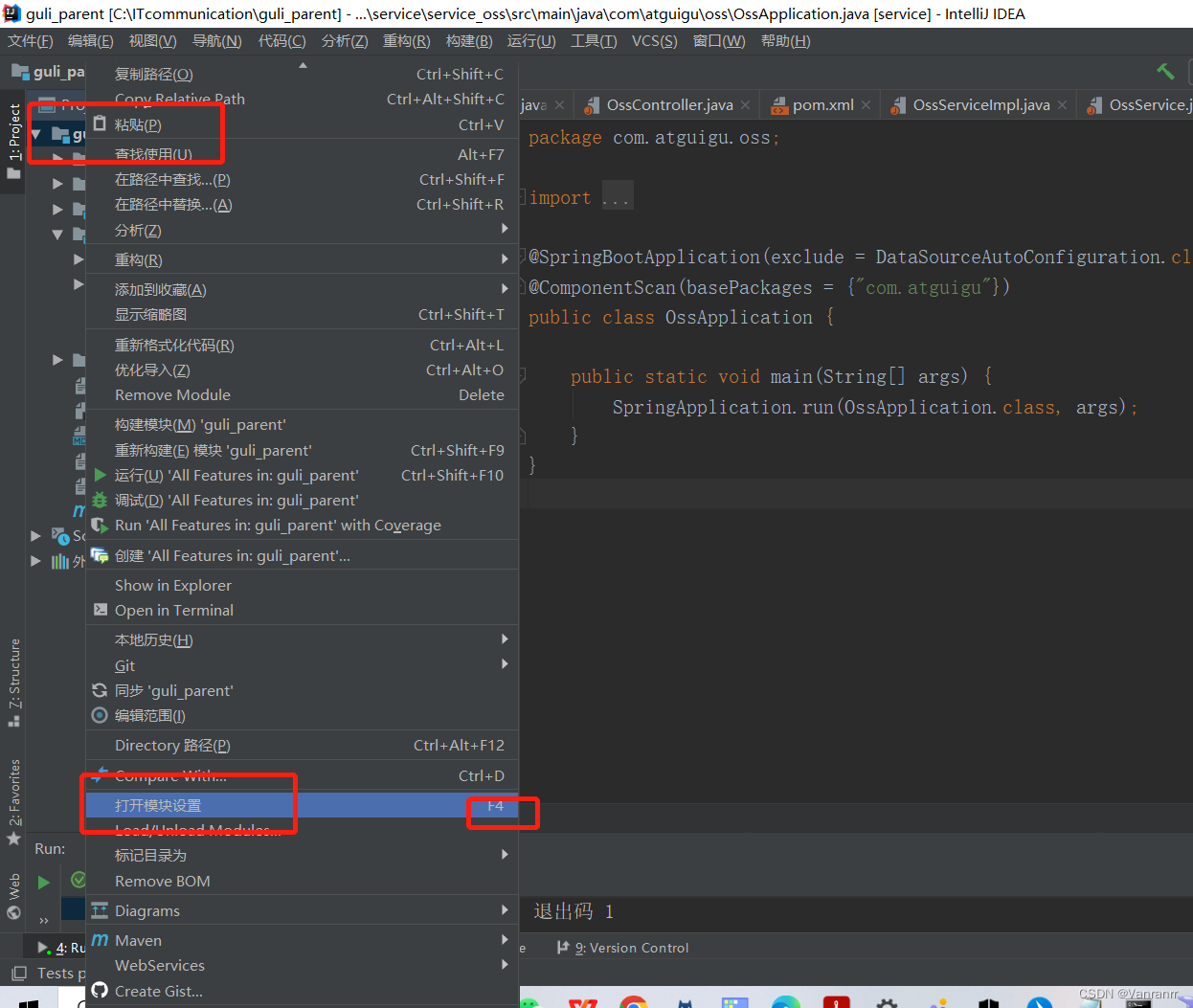Choose 优化导入(Z) menu entry
Screen dimensions: 1193x1008
click(x=302, y=370)
